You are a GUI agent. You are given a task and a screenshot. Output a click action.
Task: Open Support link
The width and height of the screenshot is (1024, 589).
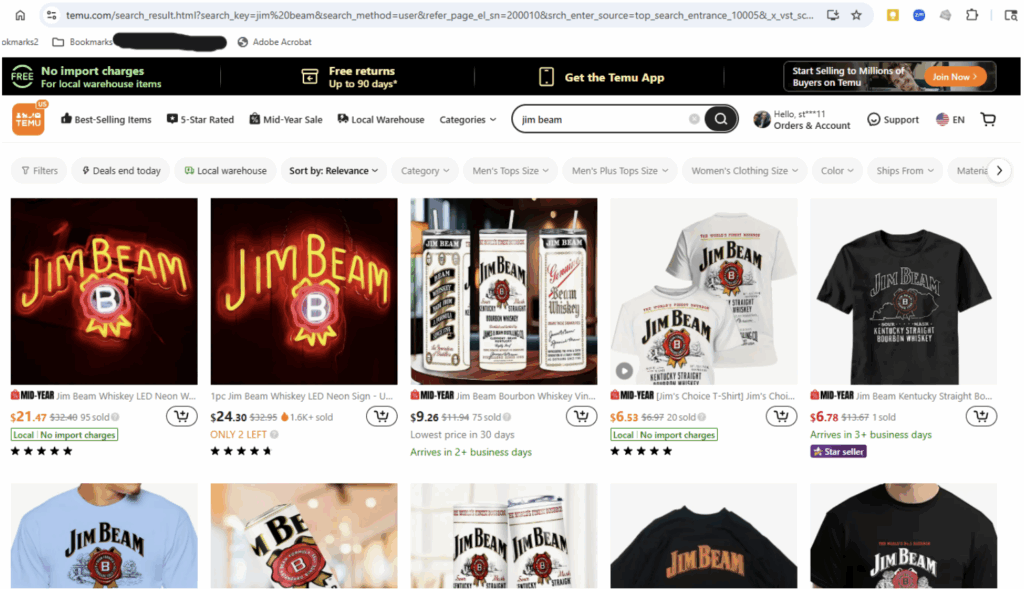click(893, 119)
